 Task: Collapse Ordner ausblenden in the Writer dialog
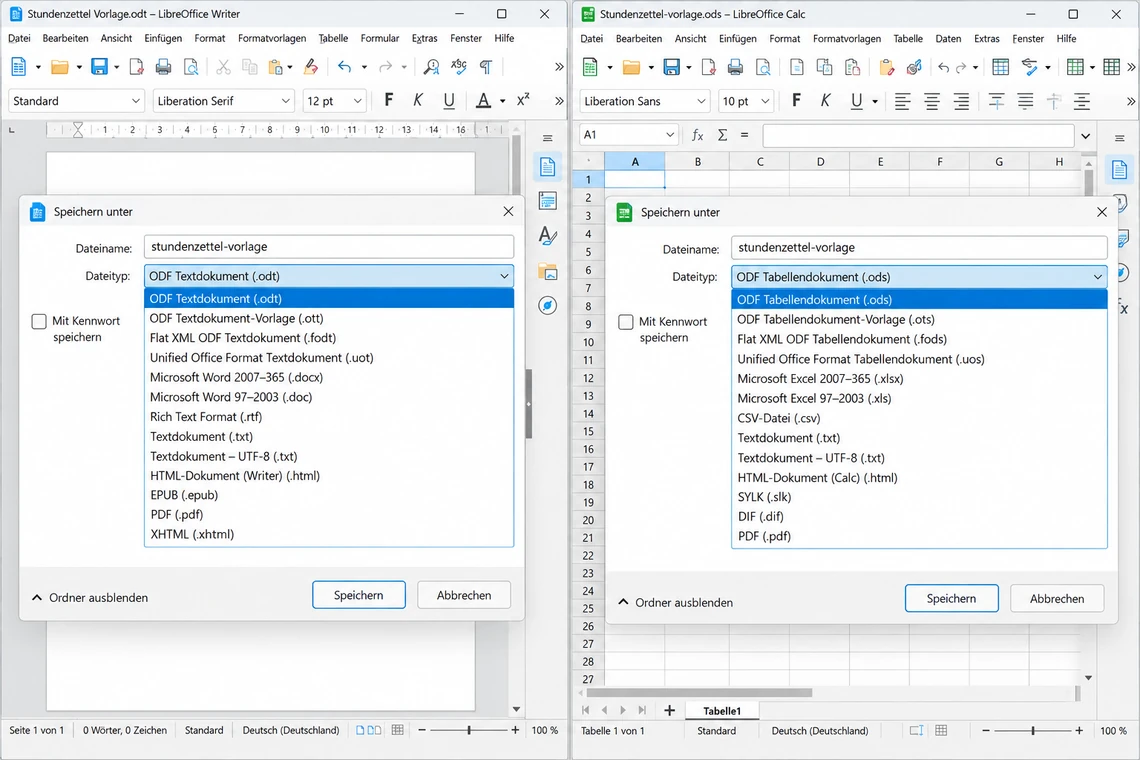tap(90, 597)
